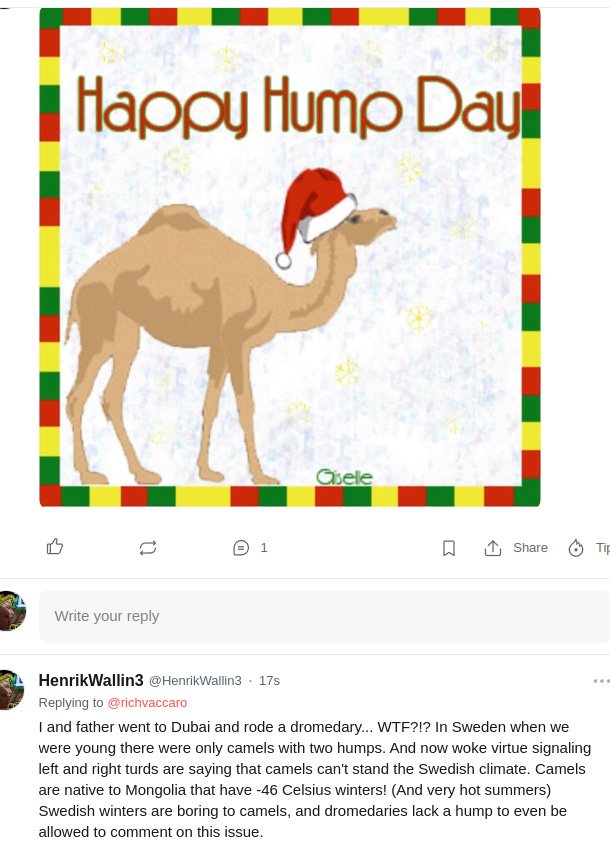Open comments via speech bubble icon
610x849 pixels.
241,548
